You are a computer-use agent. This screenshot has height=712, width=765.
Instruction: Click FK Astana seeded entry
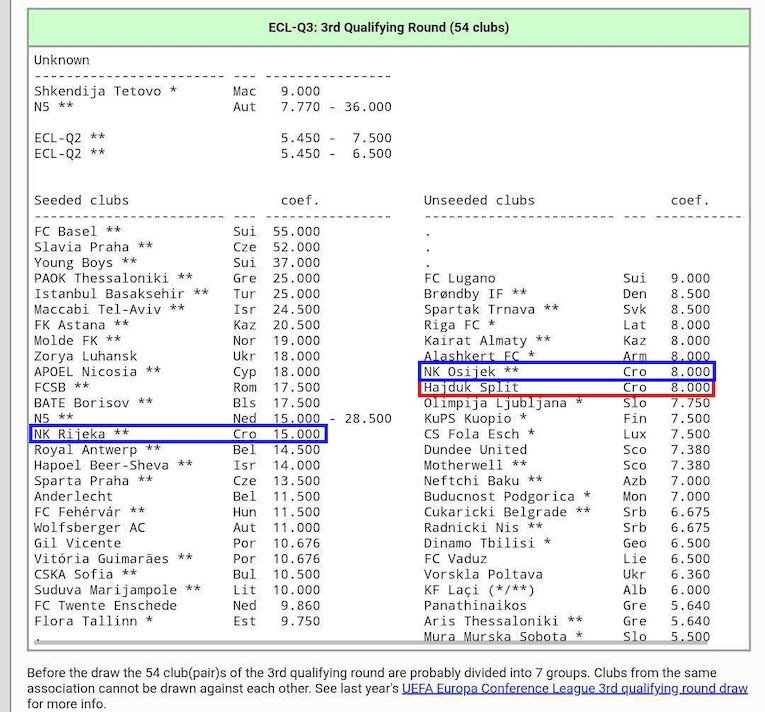pyautogui.click(x=177, y=325)
